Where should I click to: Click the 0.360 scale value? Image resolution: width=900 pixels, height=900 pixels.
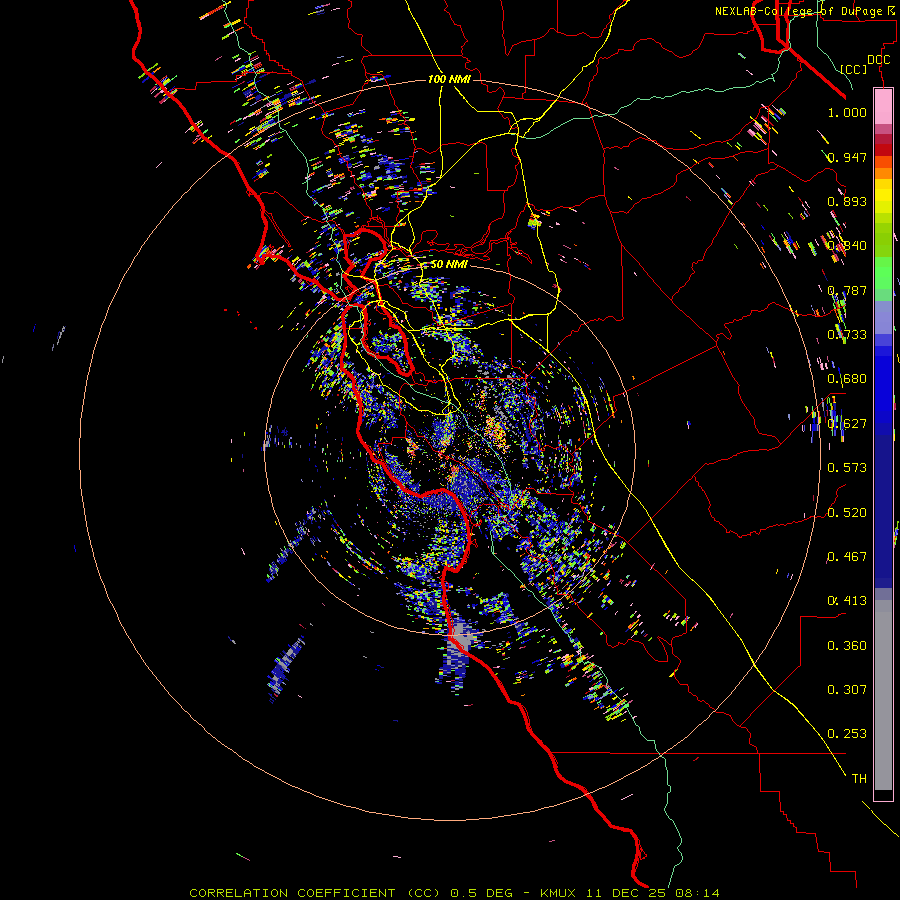pyautogui.click(x=847, y=646)
